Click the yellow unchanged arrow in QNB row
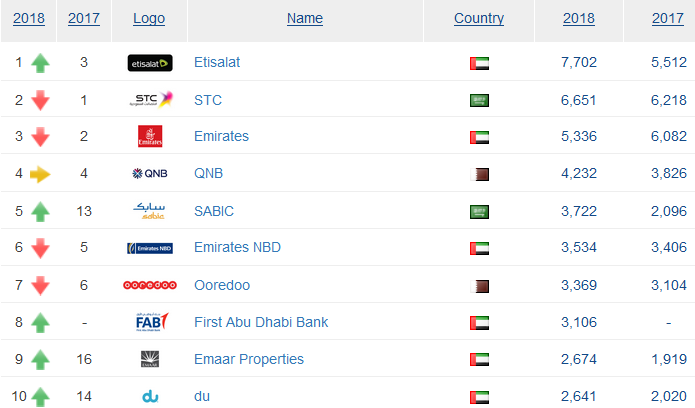 [40, 174]
